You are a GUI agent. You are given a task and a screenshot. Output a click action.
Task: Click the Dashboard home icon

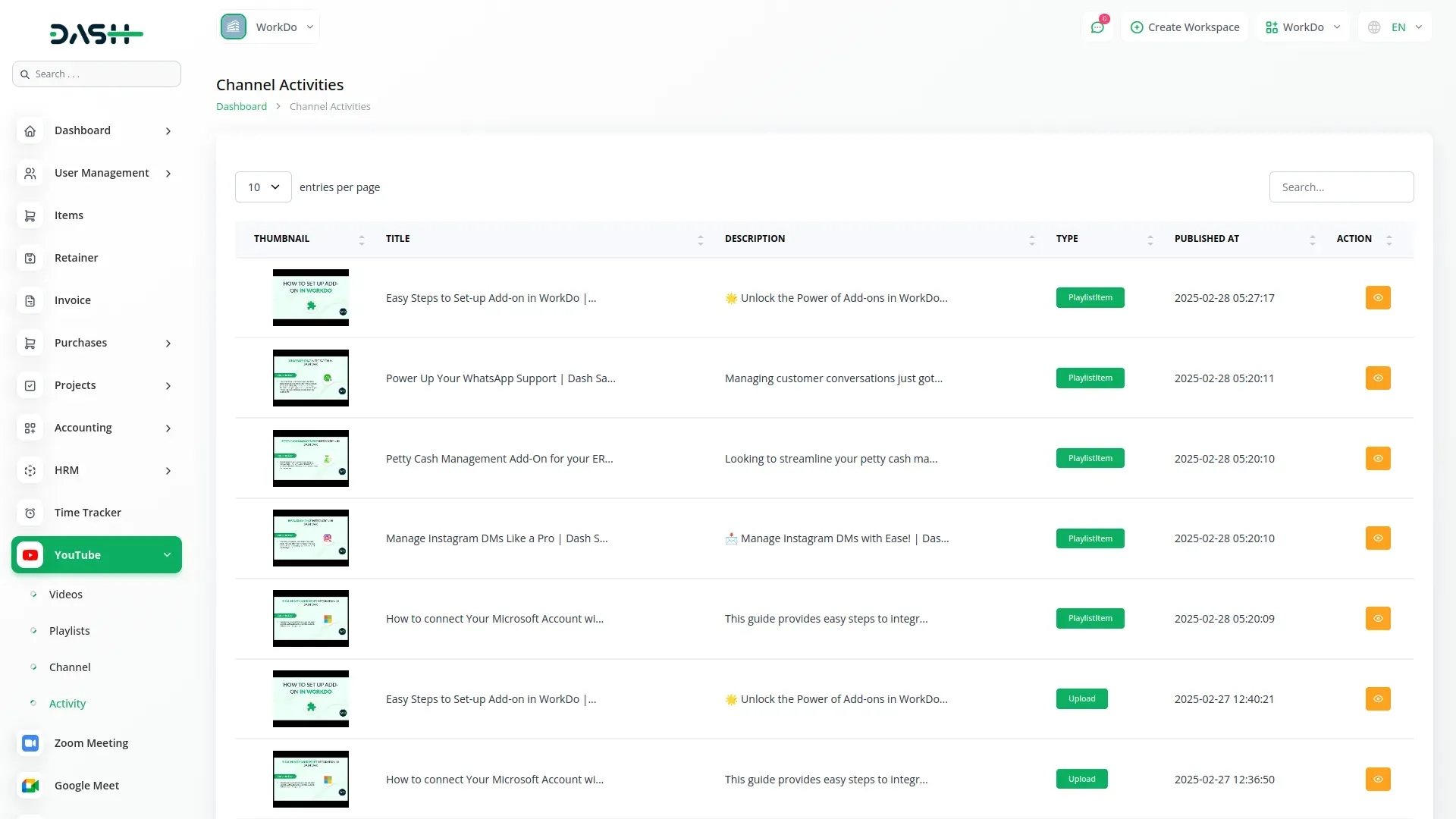pos(30,130)
